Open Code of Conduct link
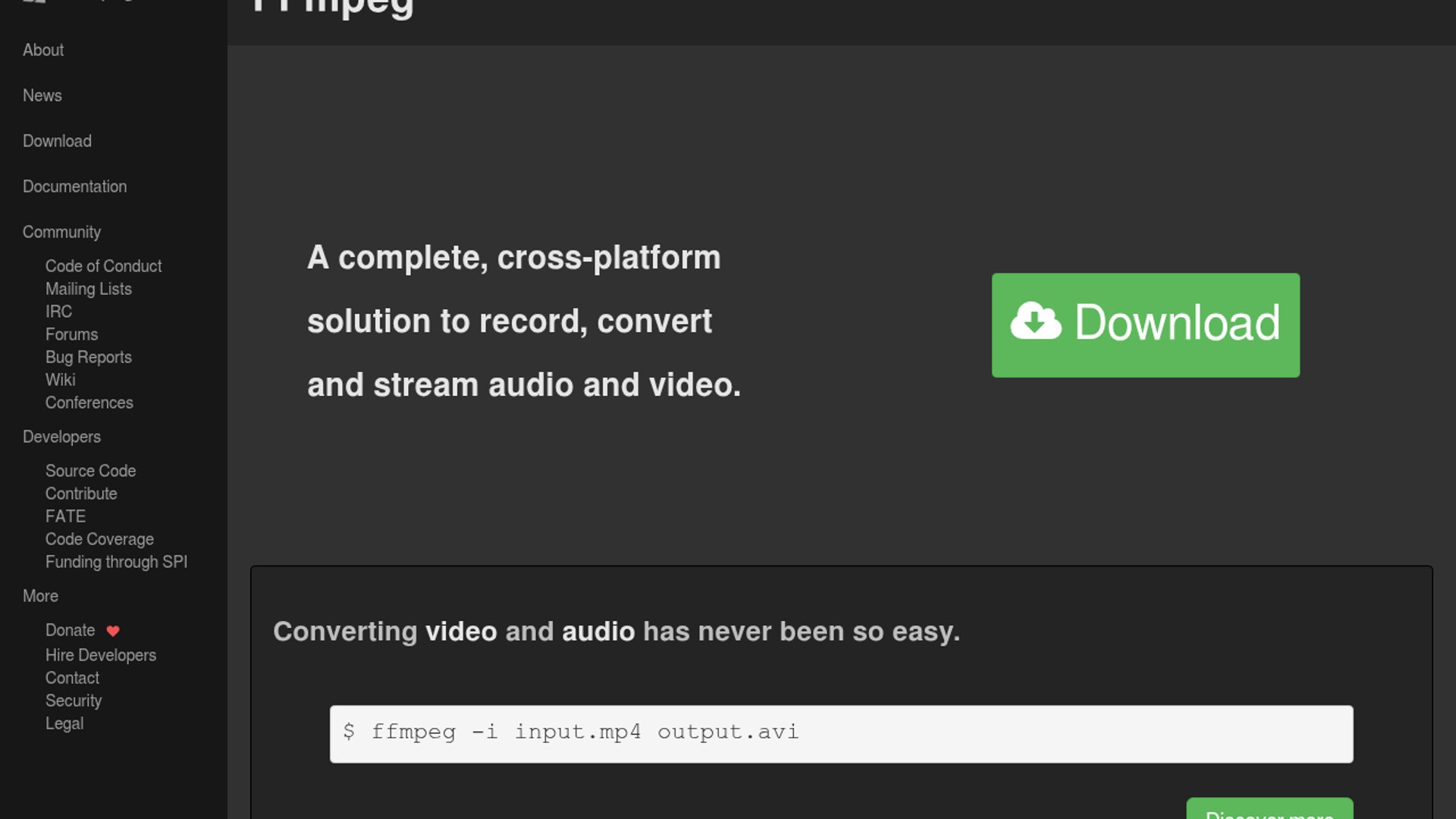Screen dimensions: 1456x819 [103, 266]
